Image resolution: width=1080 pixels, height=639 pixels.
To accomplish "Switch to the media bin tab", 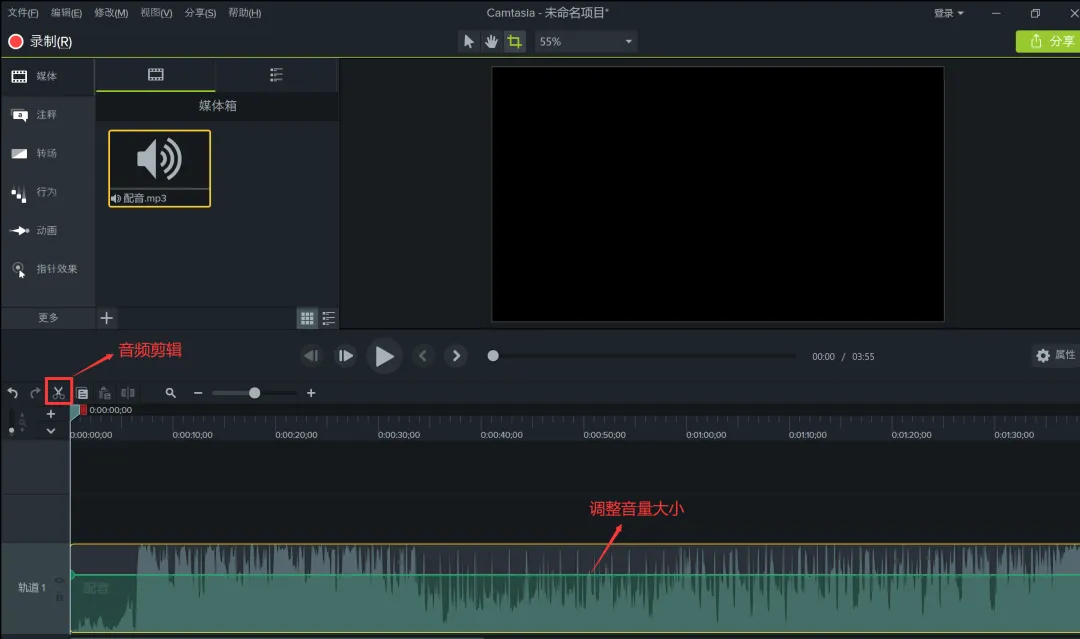I will tap(156, 75).
